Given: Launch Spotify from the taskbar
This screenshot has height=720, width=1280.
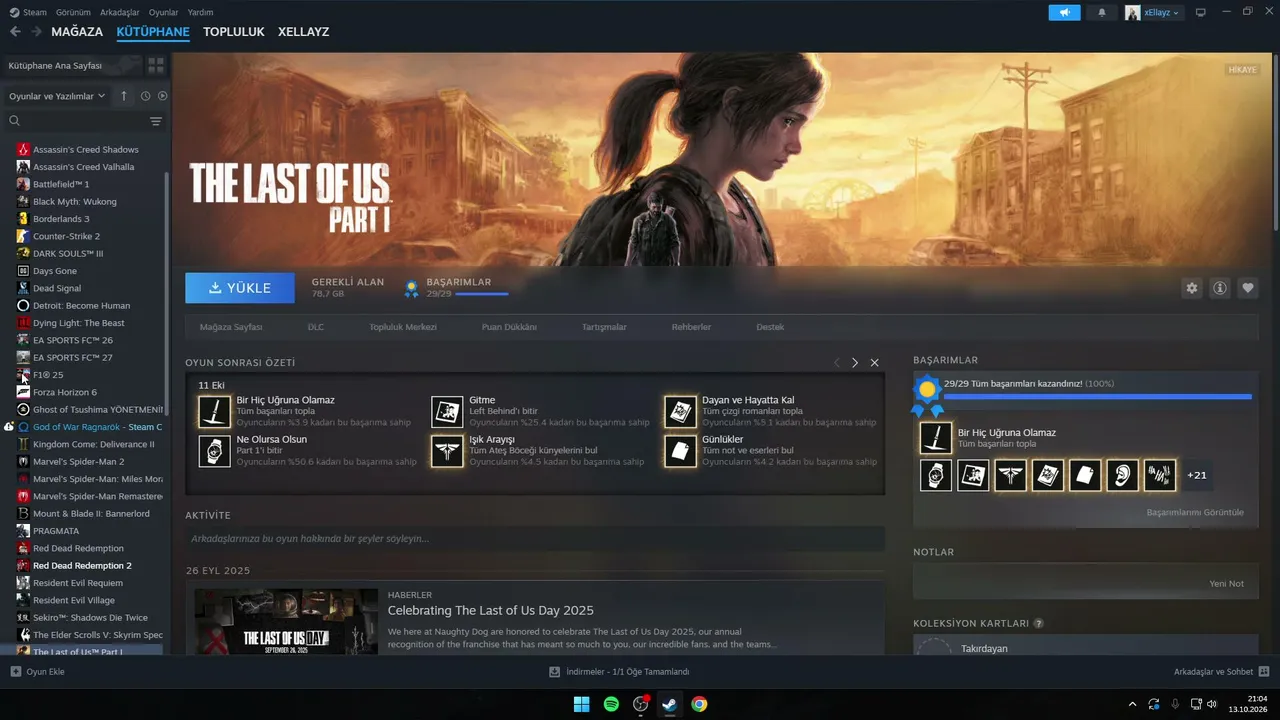Looking at the screenshot, I should (x=611, y=704).
